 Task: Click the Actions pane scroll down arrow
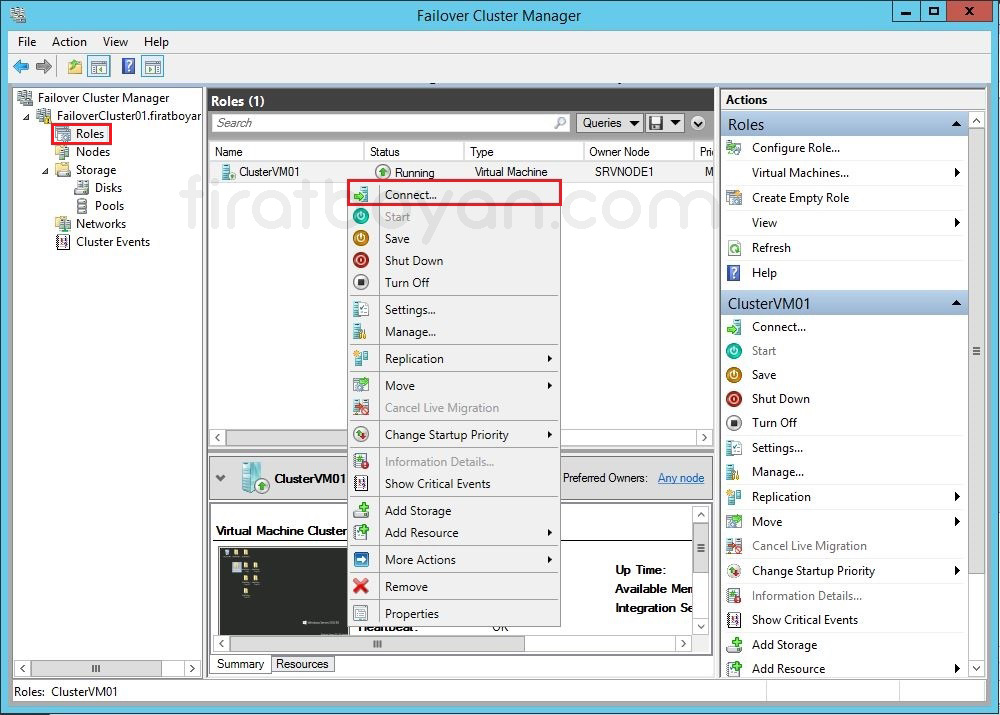point(976,668)
